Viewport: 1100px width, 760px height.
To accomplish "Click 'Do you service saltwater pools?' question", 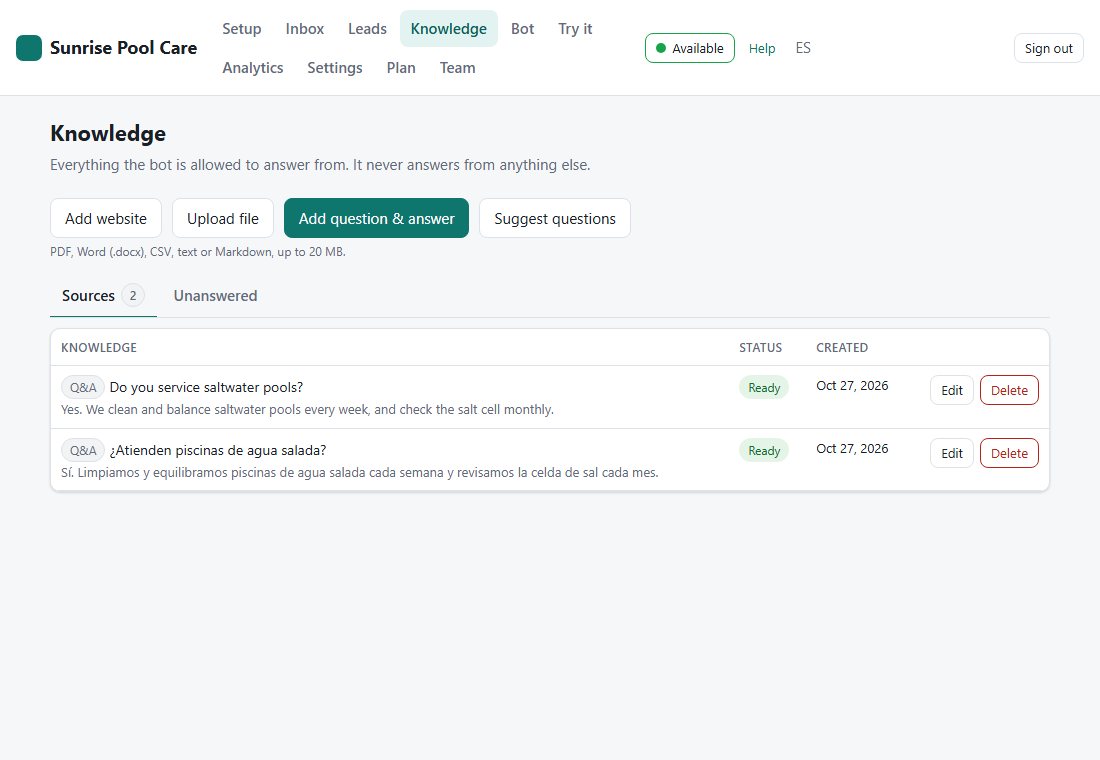I will 206,387.
